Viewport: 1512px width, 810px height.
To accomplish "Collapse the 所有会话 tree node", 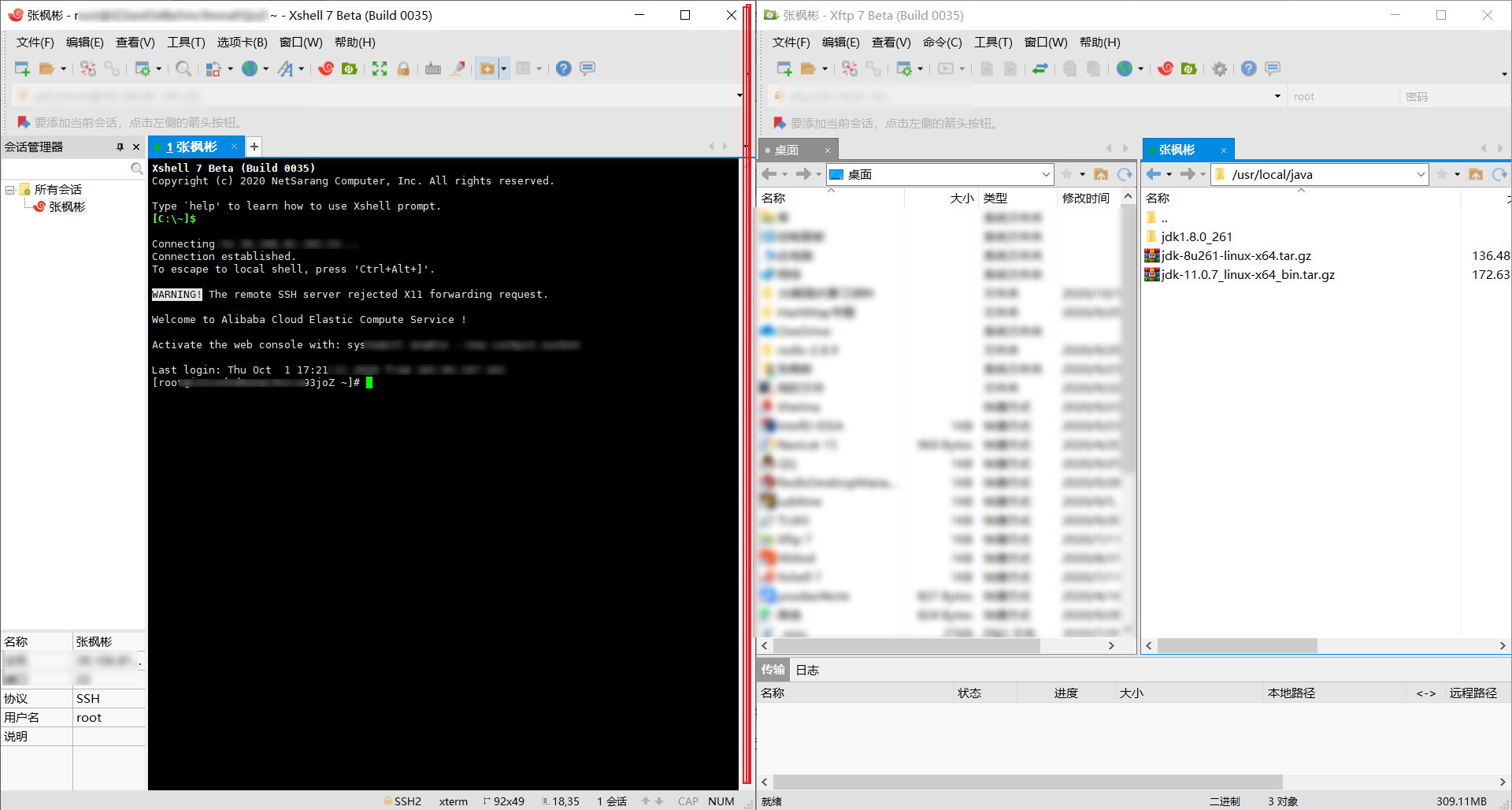I will coord(10,190).
